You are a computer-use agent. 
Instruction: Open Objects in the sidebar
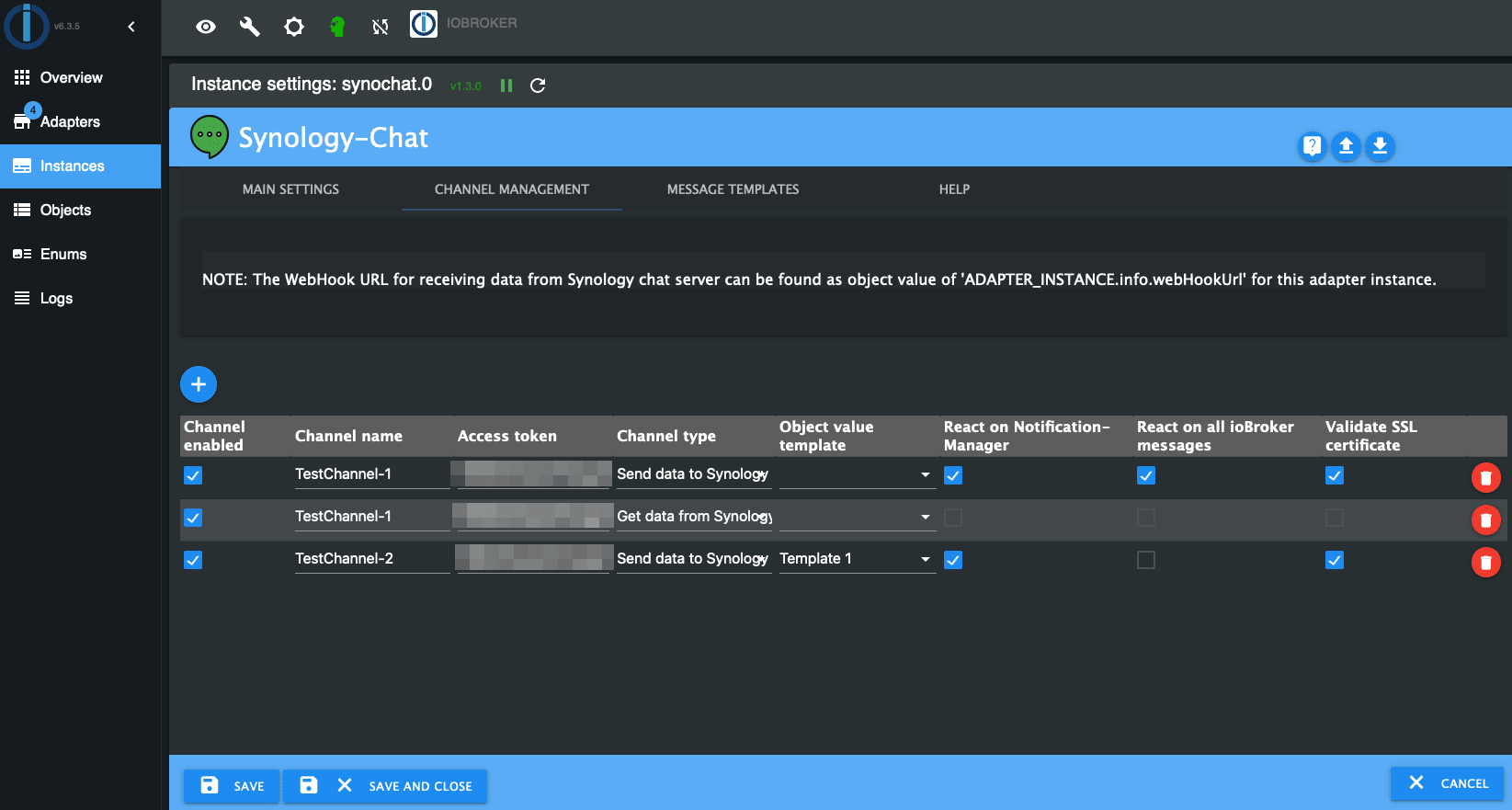click(80, 210)
